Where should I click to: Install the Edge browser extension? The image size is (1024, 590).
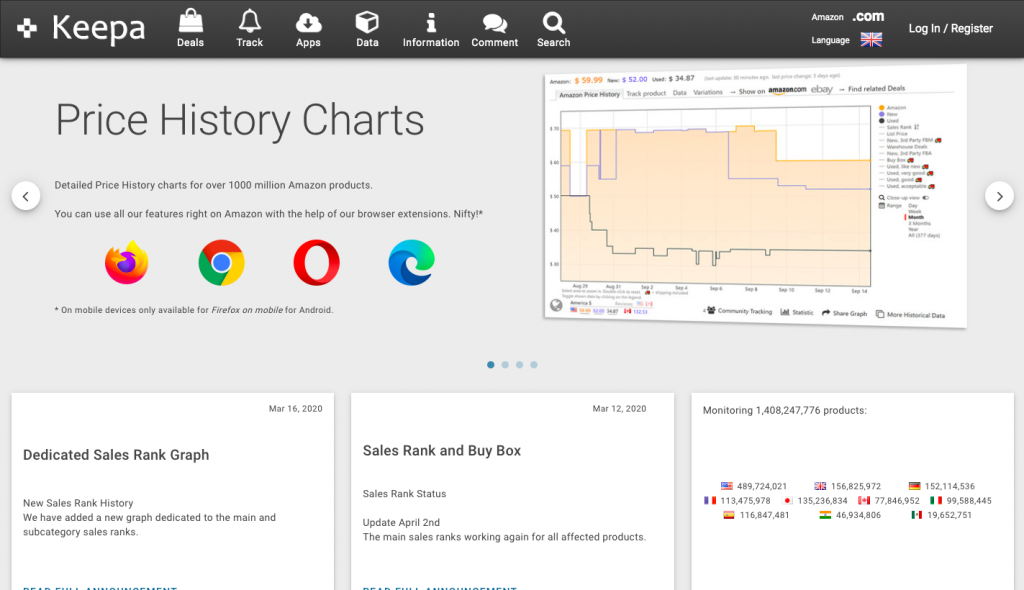point(411,263)
